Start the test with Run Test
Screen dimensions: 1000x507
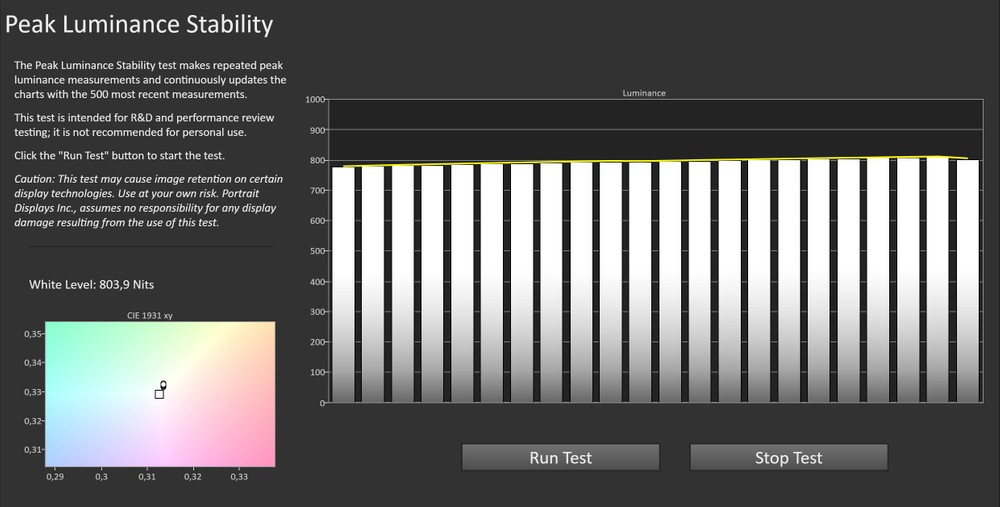(x=560, y=458)
